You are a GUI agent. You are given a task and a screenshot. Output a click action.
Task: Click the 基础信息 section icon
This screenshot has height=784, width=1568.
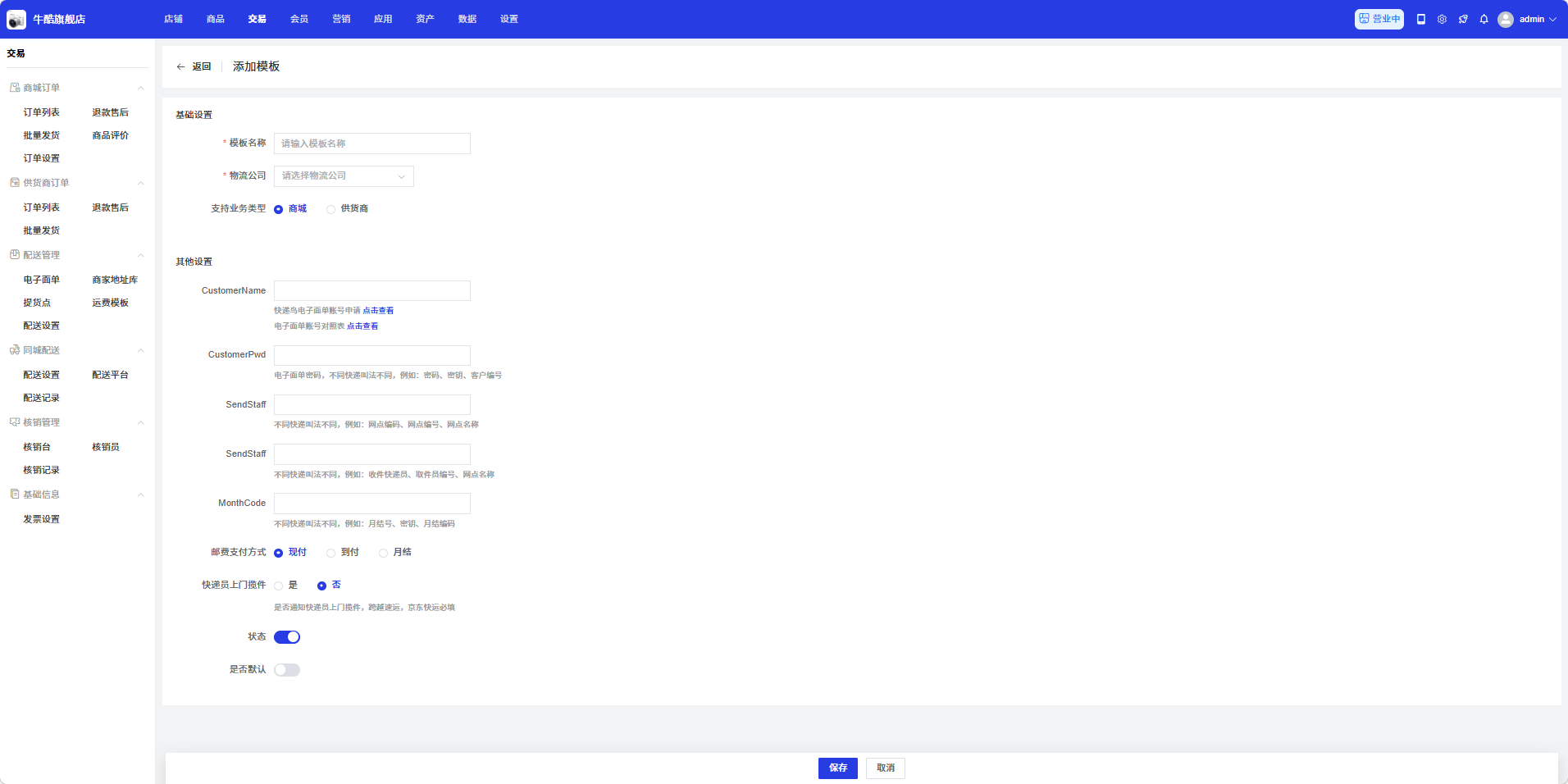coord(15,495)
